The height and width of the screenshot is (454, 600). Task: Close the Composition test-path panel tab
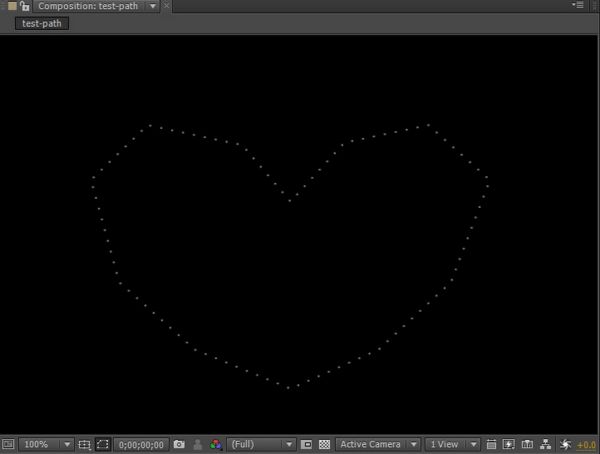(166, 6)
